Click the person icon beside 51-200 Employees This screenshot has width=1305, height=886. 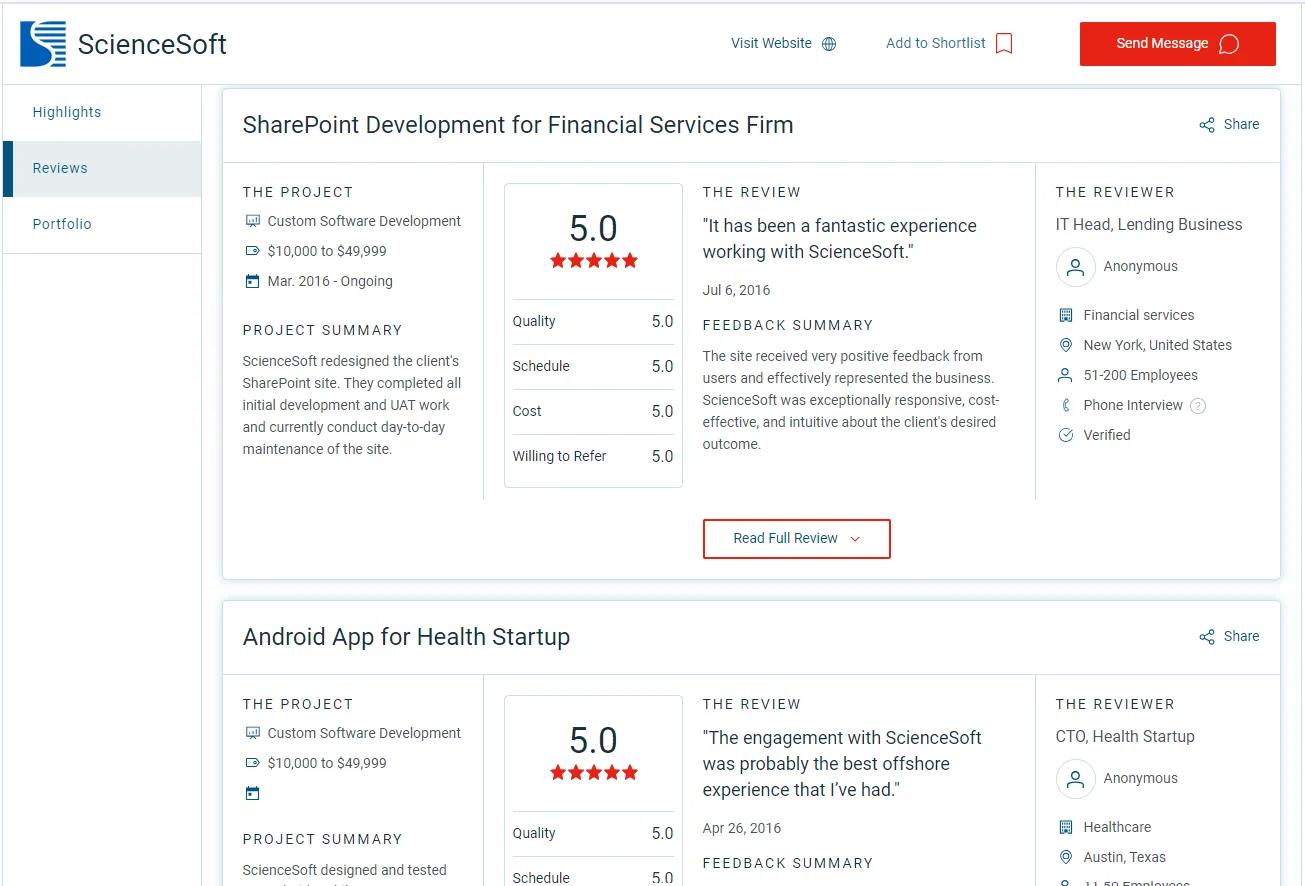(1065, 375)
